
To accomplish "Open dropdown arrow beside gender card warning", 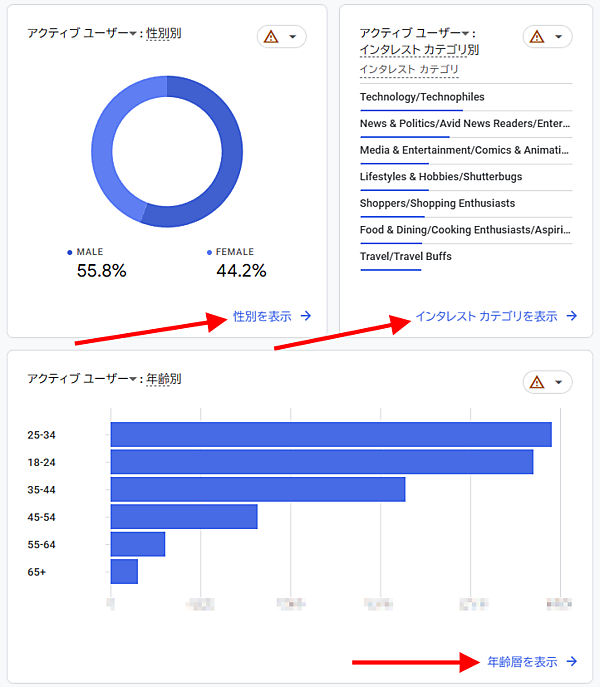I will tap(292, 37).
